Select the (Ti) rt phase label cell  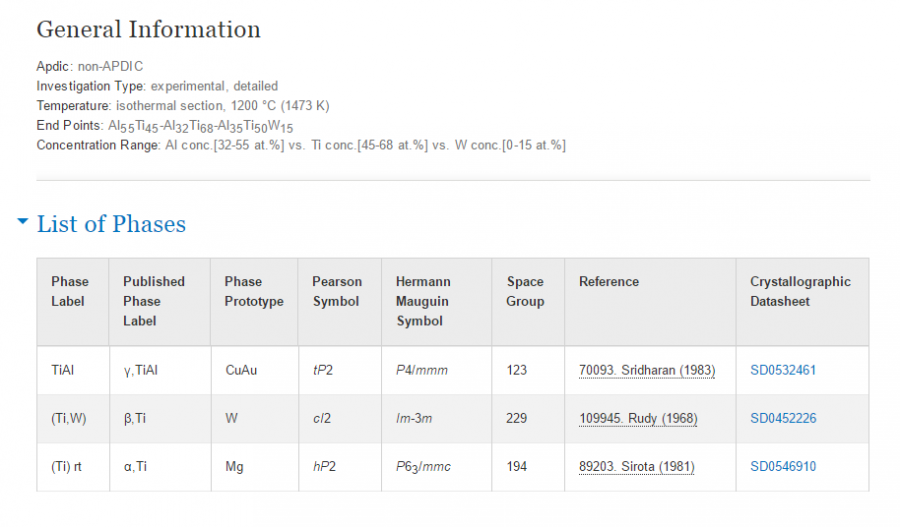[67, 466]
